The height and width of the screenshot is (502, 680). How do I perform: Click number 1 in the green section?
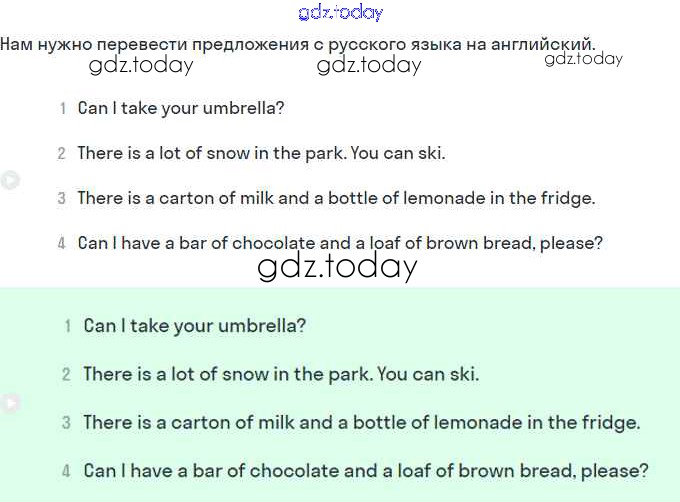67,327
